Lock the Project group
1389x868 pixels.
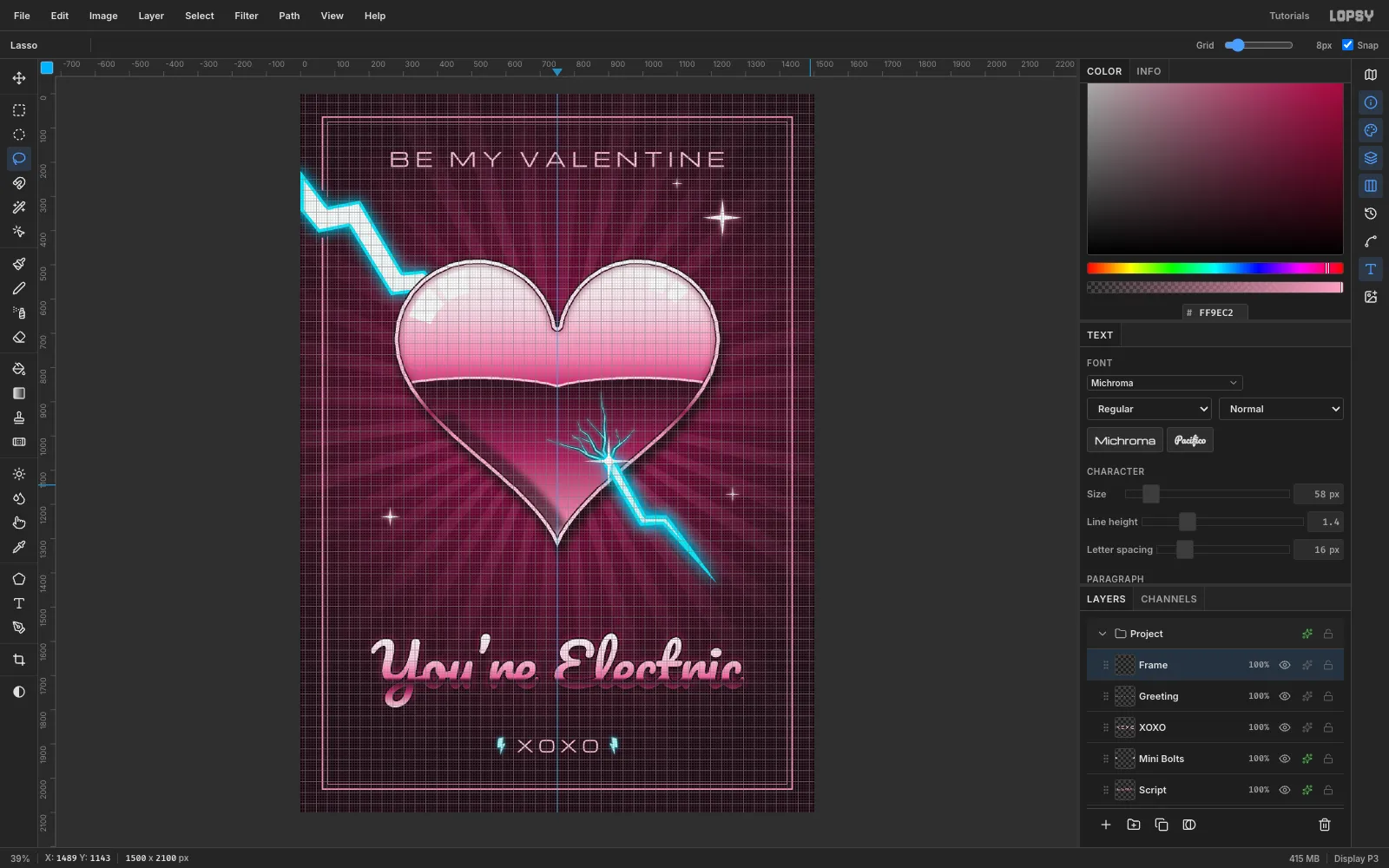point(1328,634)
